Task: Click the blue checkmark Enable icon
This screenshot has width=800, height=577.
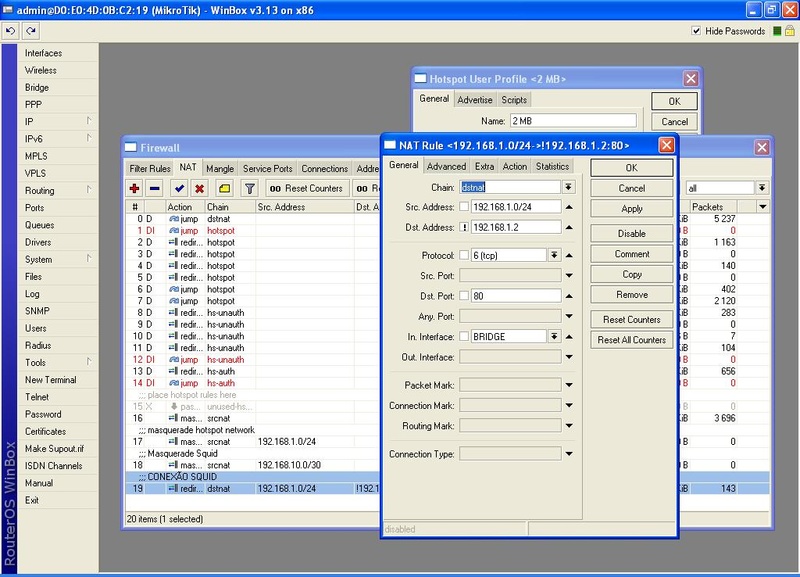Action: coord(179,188)
